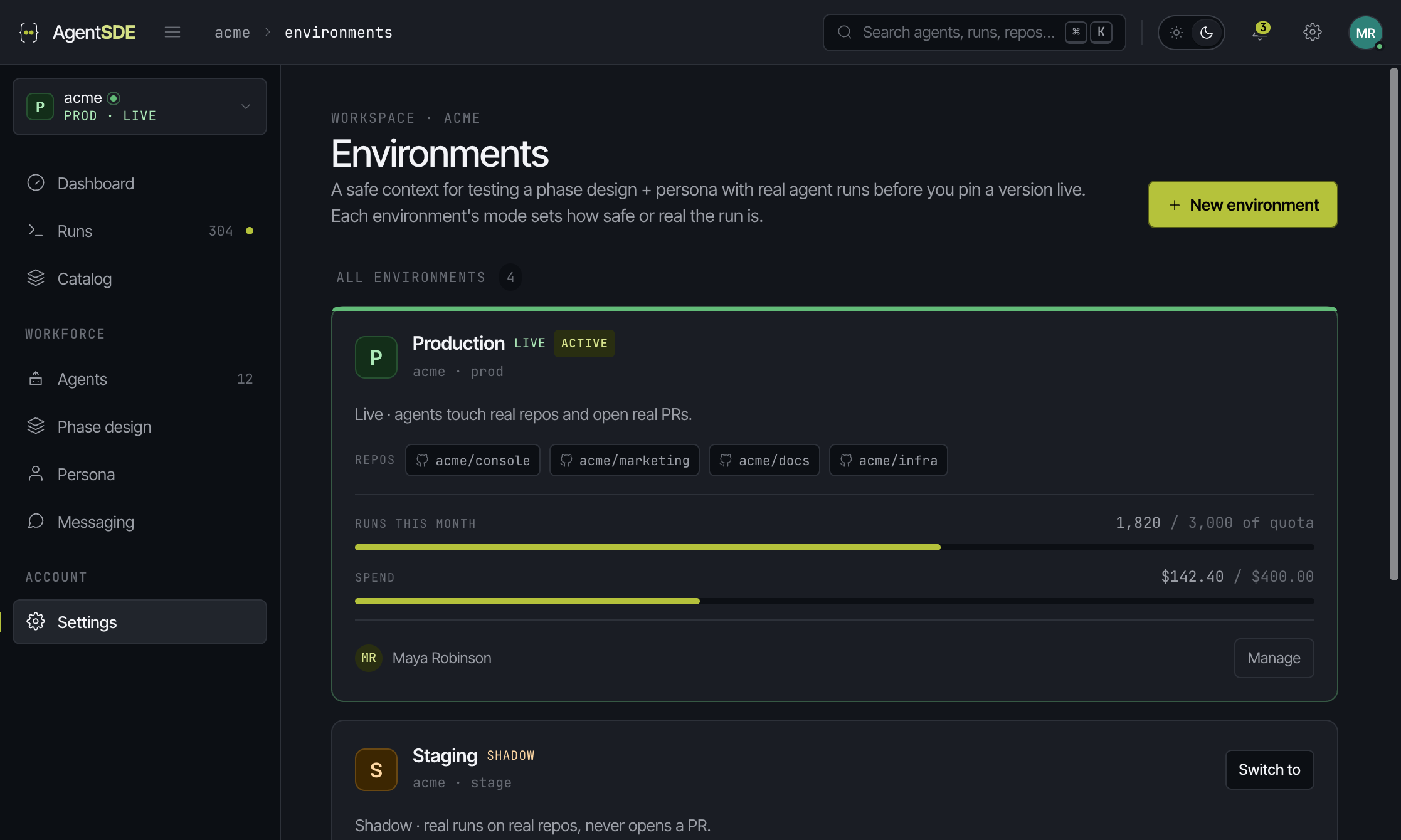Click Manage on the Production card
Screen dimensions: 1401x840
click(x=1274, y=658)
